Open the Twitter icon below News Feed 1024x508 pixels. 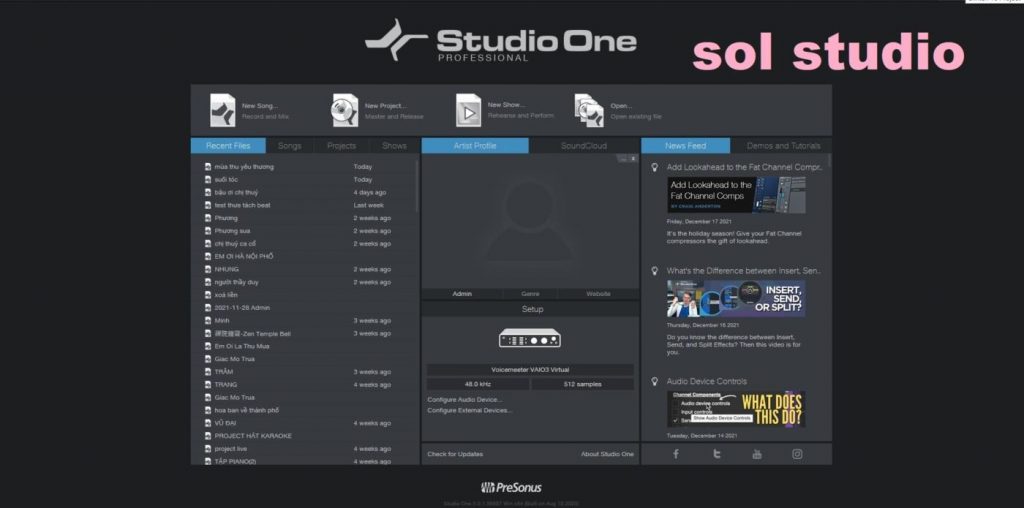pos(716,454)
